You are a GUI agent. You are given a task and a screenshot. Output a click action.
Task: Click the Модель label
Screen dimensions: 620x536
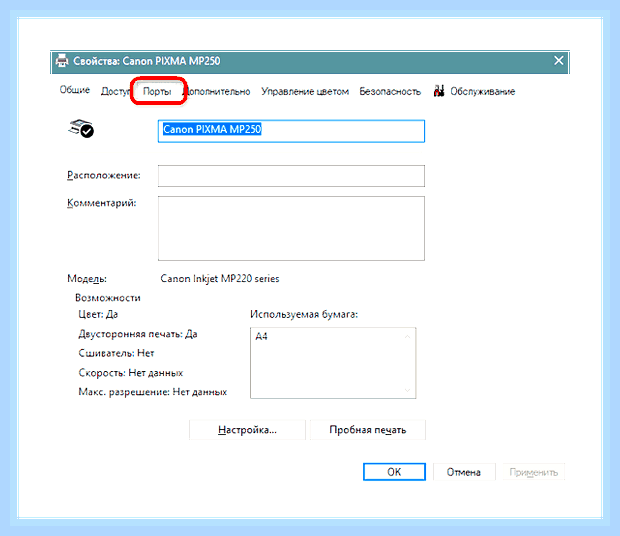click(x=87, y=279)
